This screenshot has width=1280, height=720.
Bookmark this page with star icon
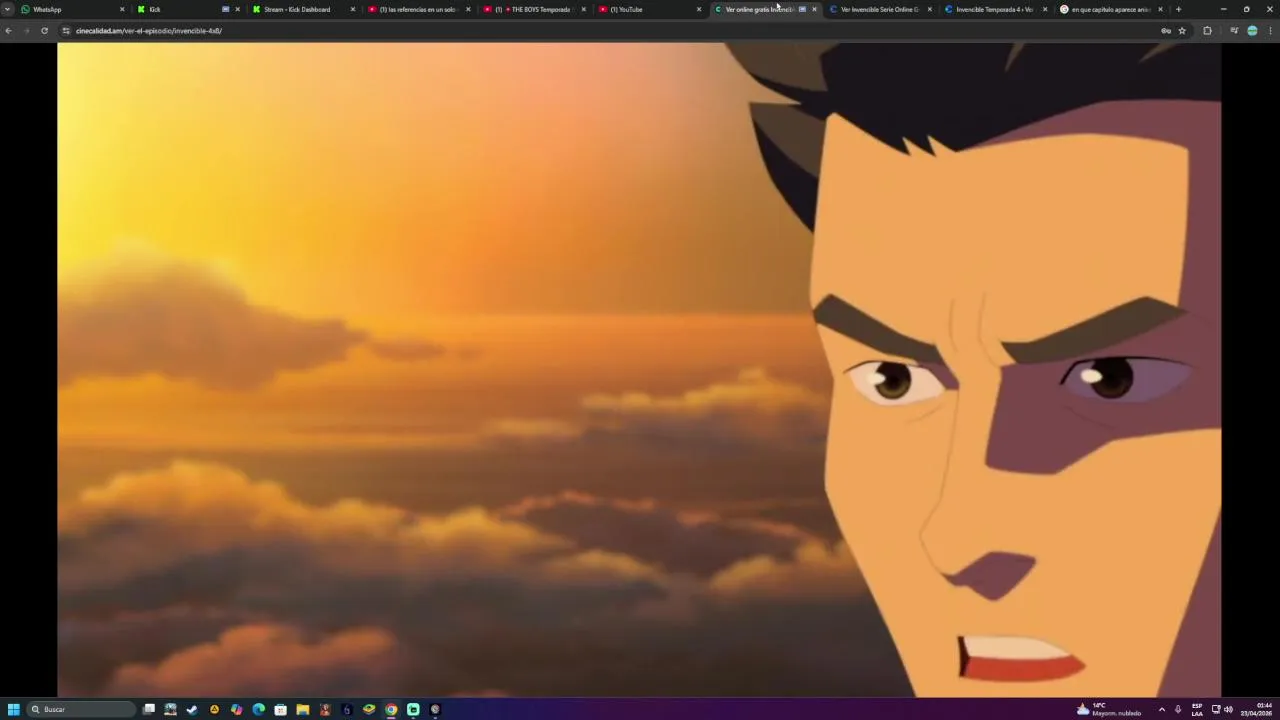1182,31
